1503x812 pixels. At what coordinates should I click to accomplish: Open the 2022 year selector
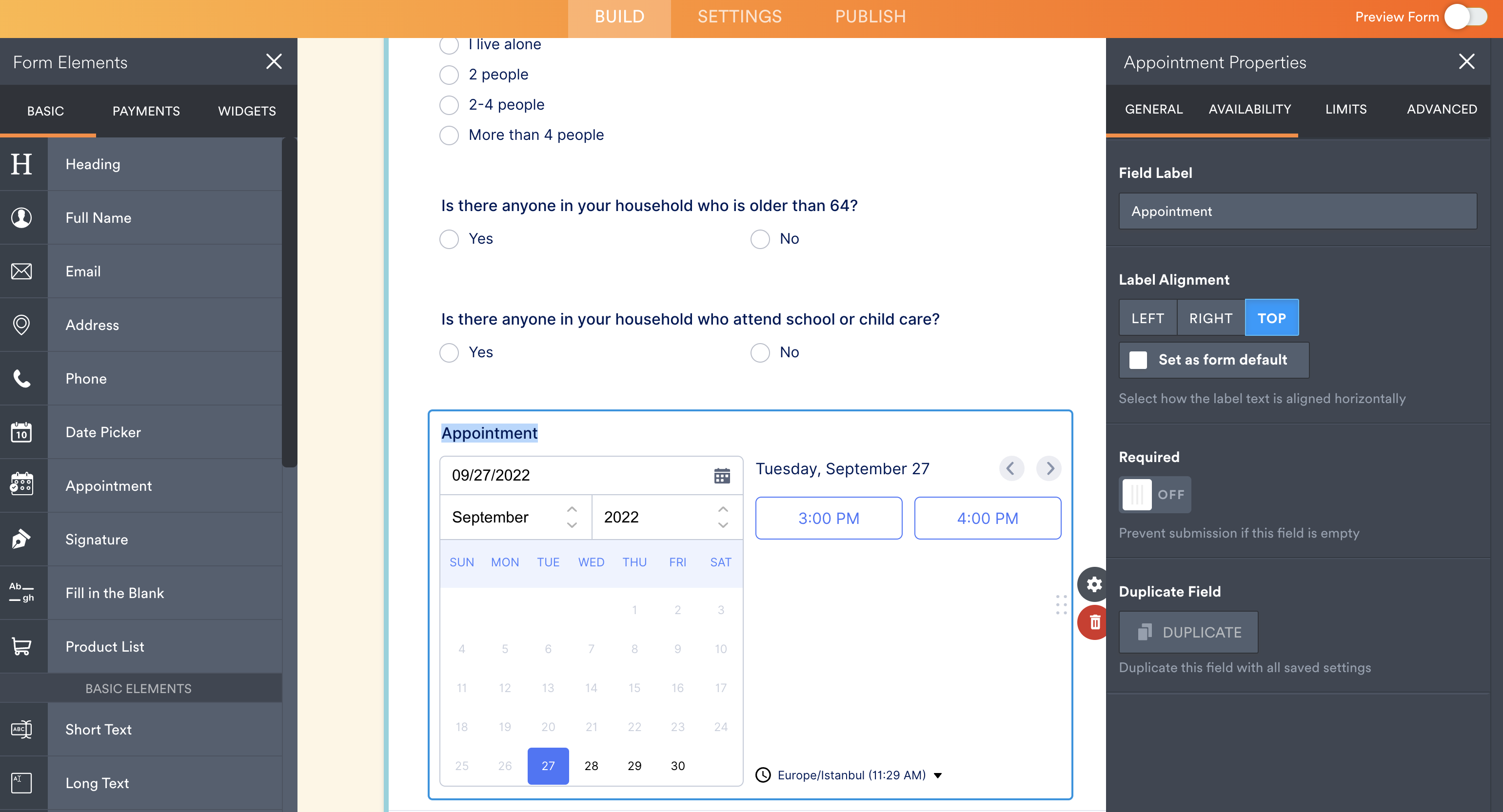tap(666, 518)
